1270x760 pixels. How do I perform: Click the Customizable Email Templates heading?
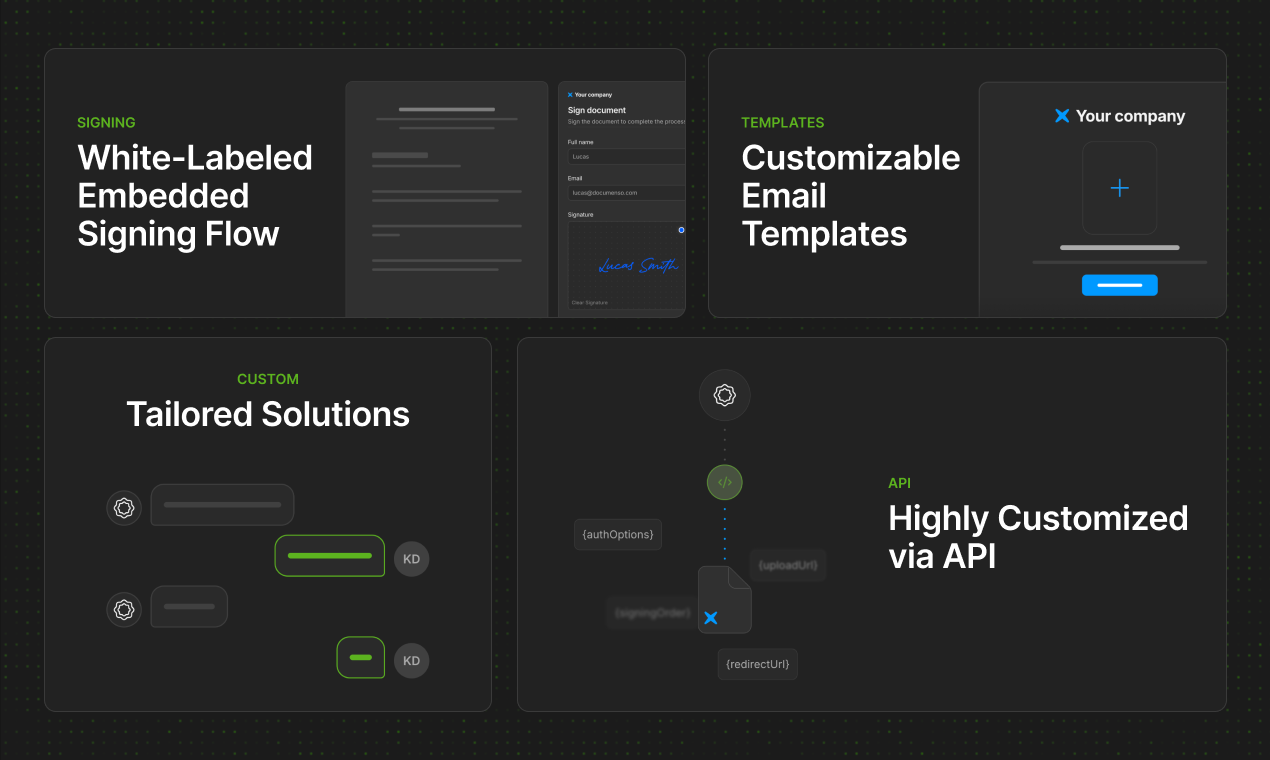(x=851, y=196)
